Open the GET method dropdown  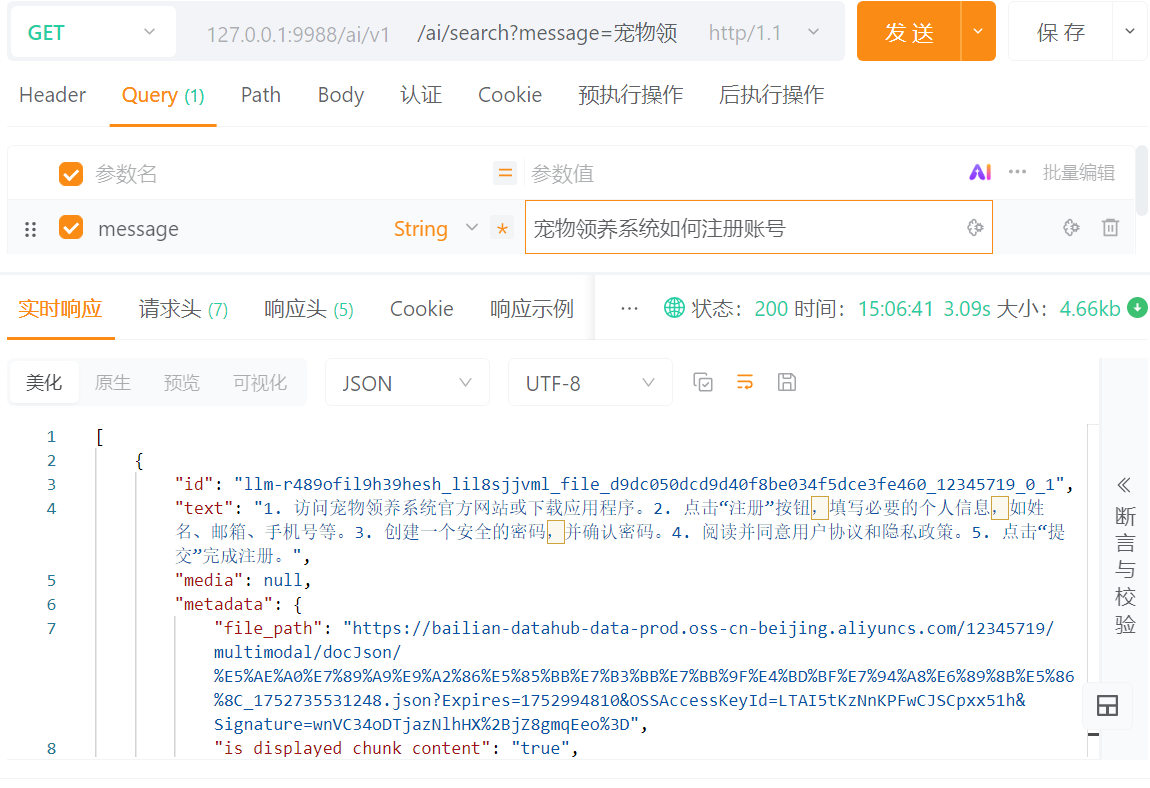point(92,32)
